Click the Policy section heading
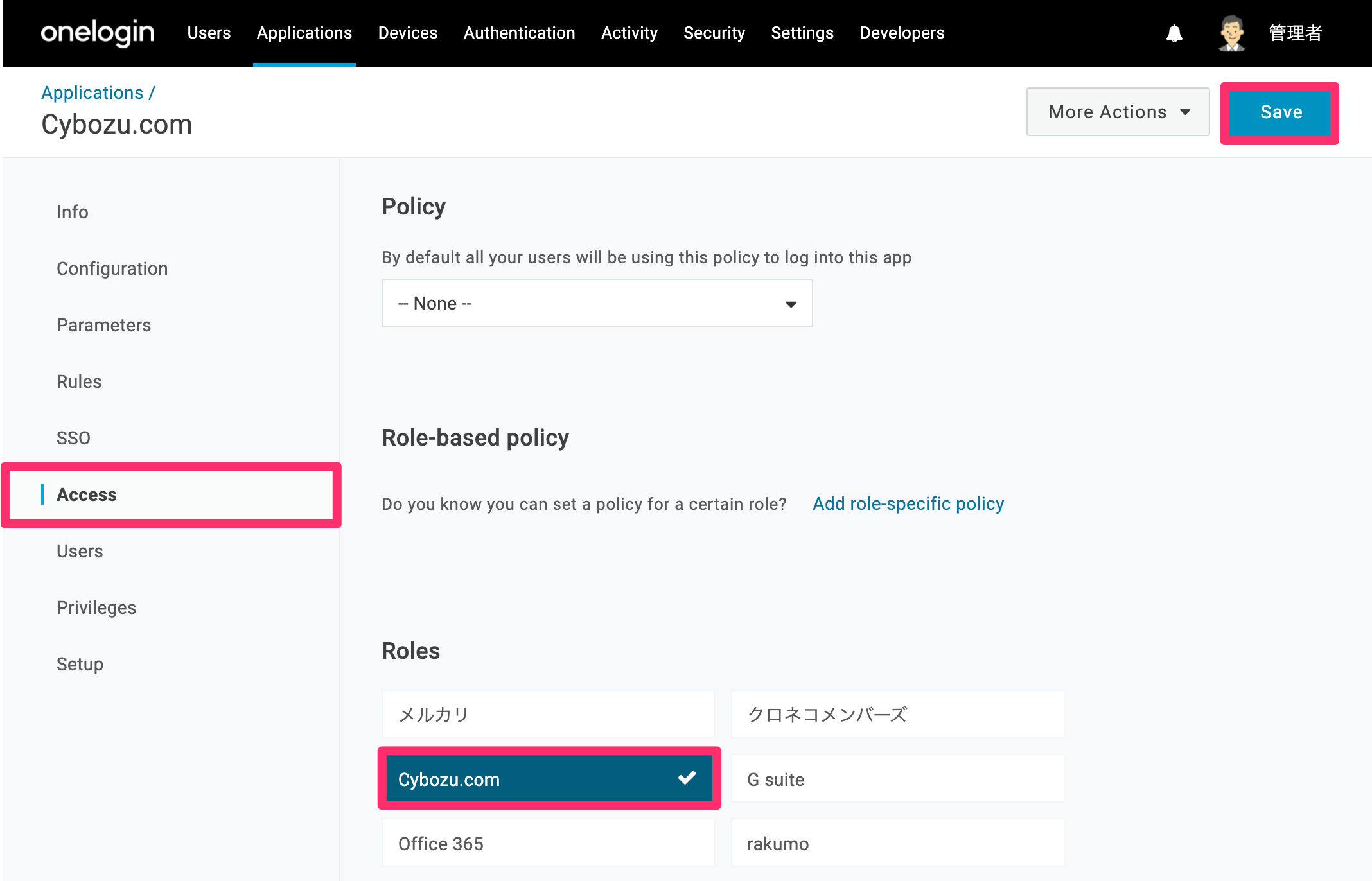Image resolution: width=1372 pixels, height=881 pixels. tap(414, 207)
